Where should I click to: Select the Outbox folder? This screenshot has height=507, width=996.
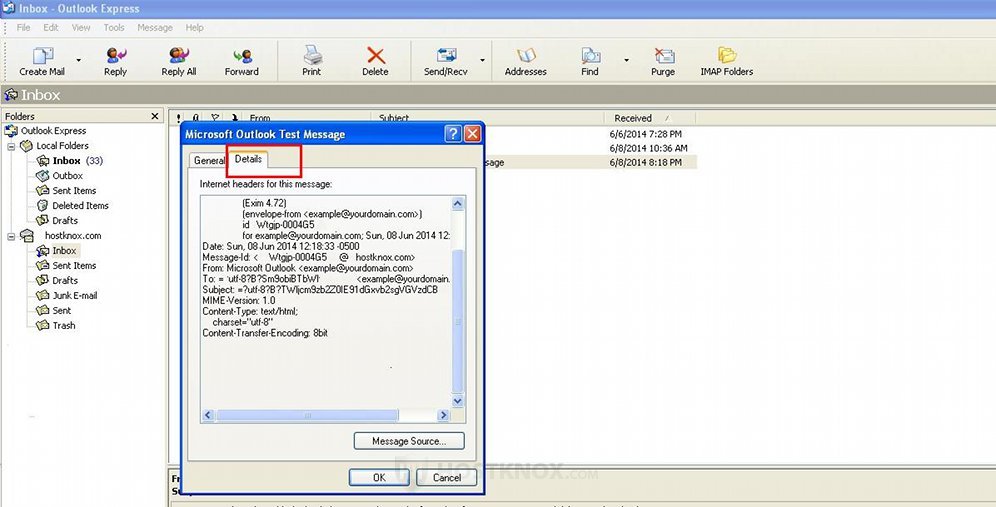[x=67, y=175]
